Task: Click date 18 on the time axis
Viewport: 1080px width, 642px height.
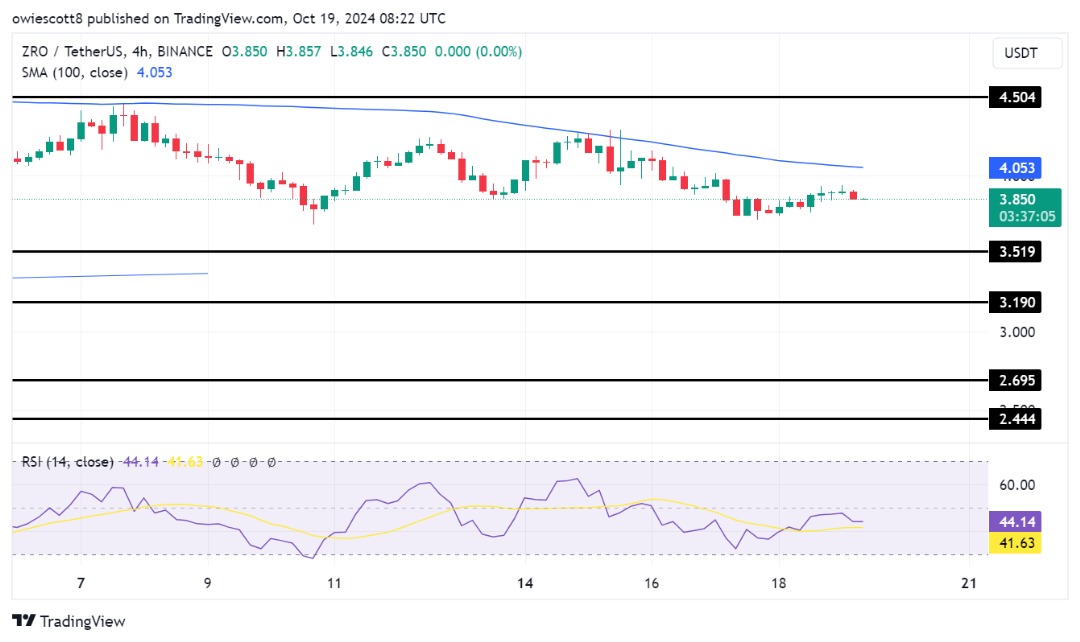Action: [780, 583]
